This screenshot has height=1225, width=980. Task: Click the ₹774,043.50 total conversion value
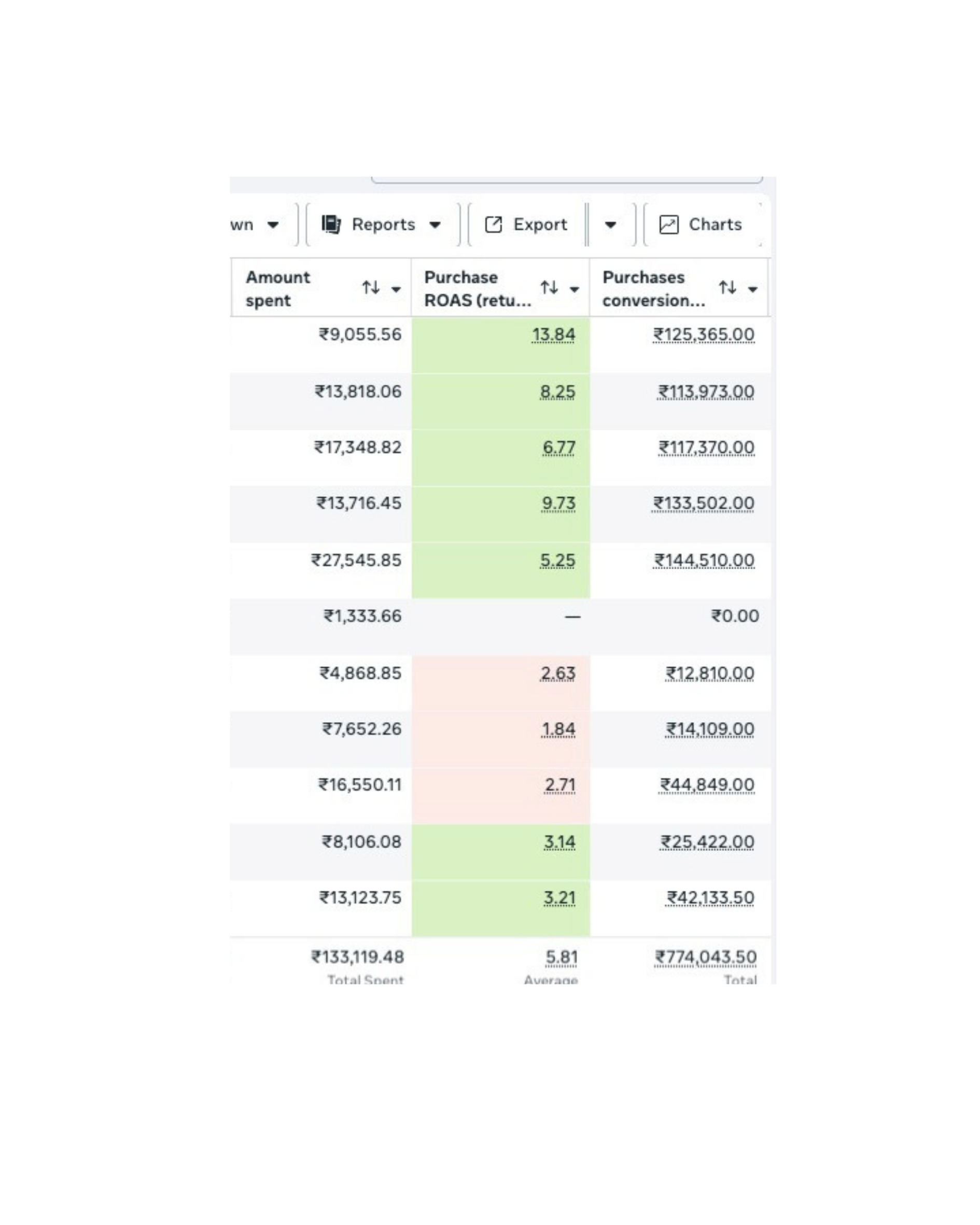[x=705, y=958]
